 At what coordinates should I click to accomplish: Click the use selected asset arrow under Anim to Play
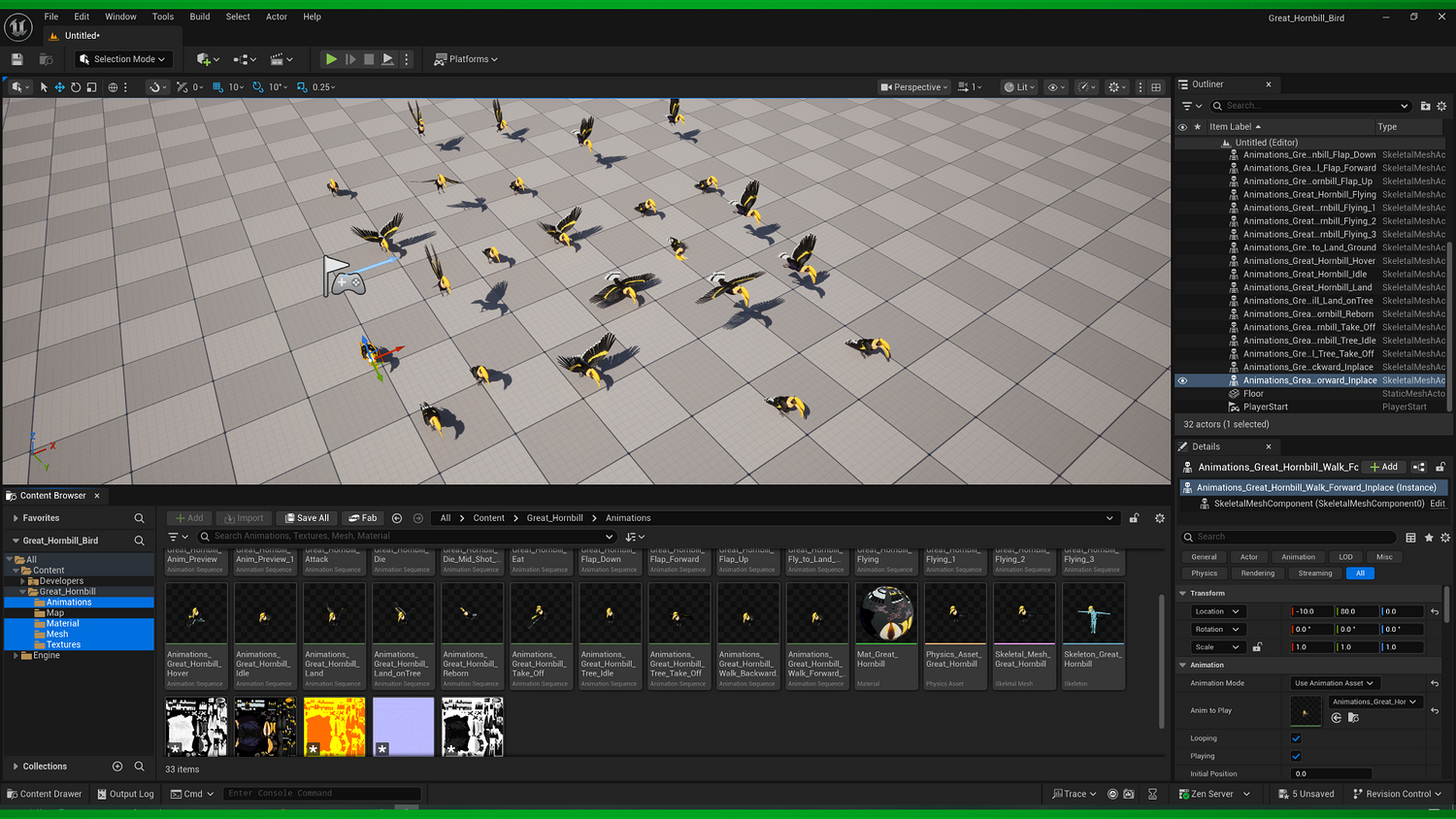[x=1337, y=718]
